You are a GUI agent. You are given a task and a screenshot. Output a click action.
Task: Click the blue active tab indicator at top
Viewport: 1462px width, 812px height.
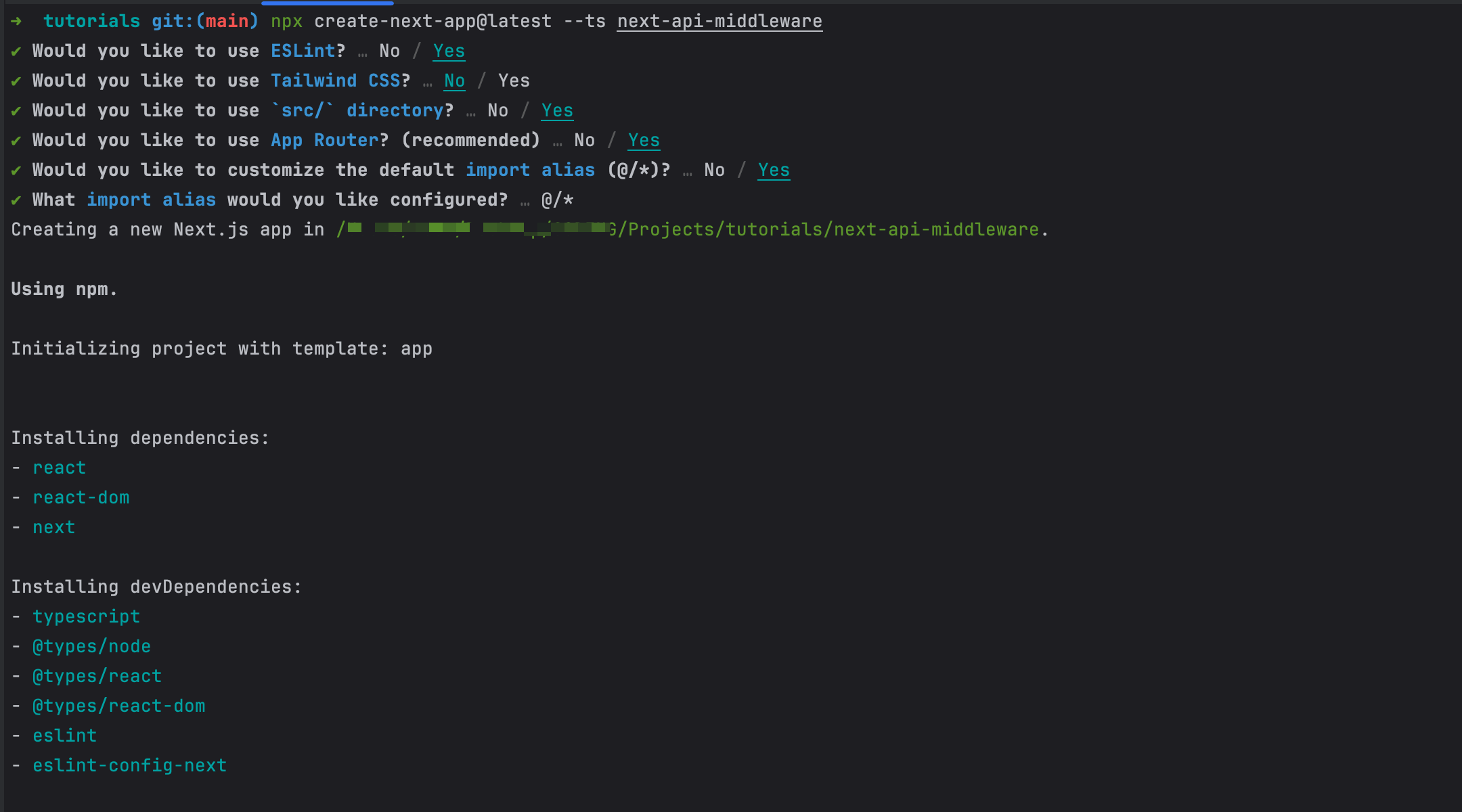point(327,3)
